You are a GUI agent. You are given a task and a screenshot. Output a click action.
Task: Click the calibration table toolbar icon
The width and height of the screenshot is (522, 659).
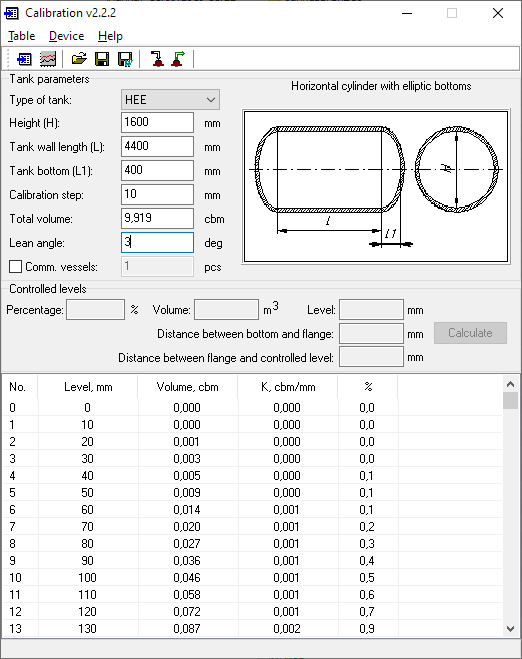(x=24, y=59)
